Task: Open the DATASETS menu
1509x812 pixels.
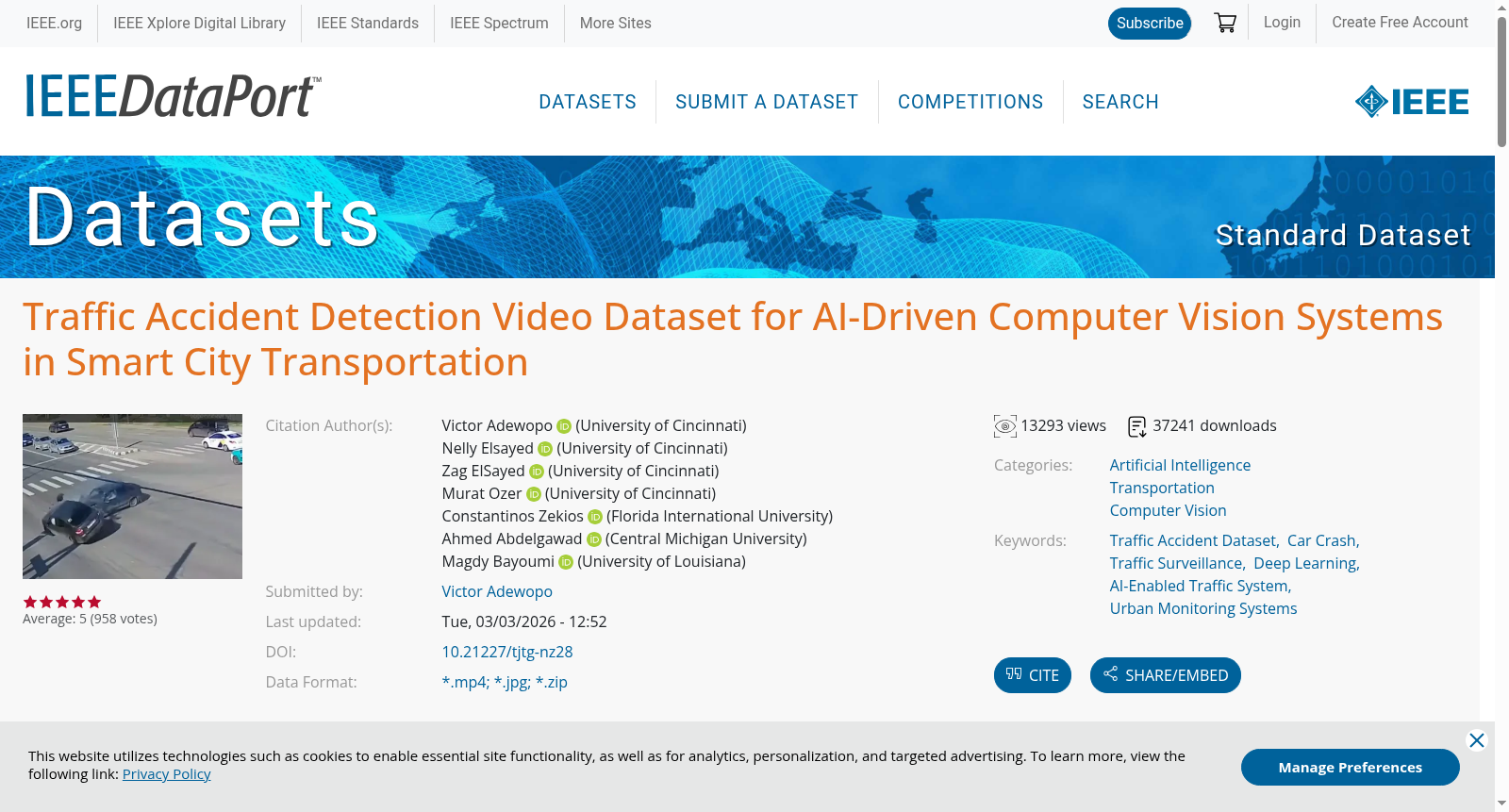Action: pos(588,102)
